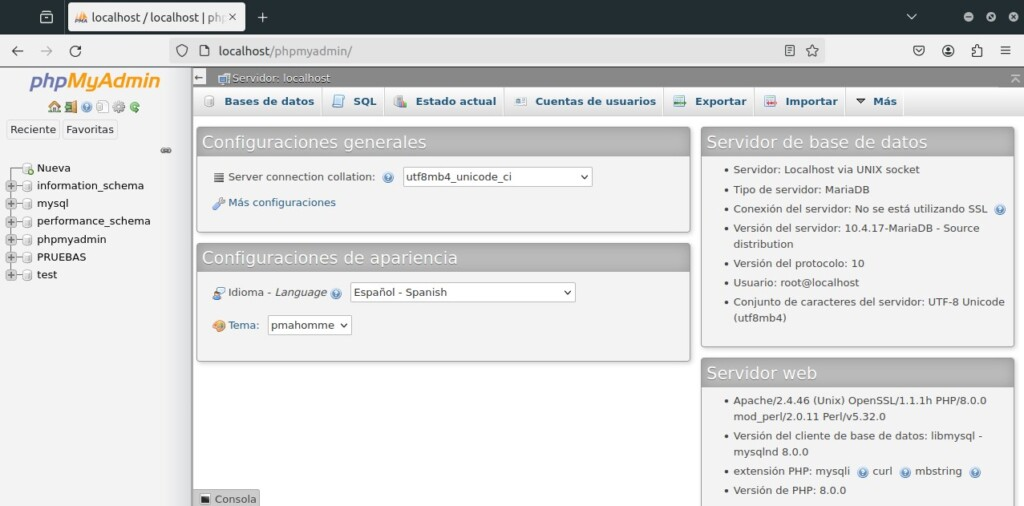Open the Idioma language dropdown
The height and width of the screenshot is (506, 1024).
pos(462,293)
